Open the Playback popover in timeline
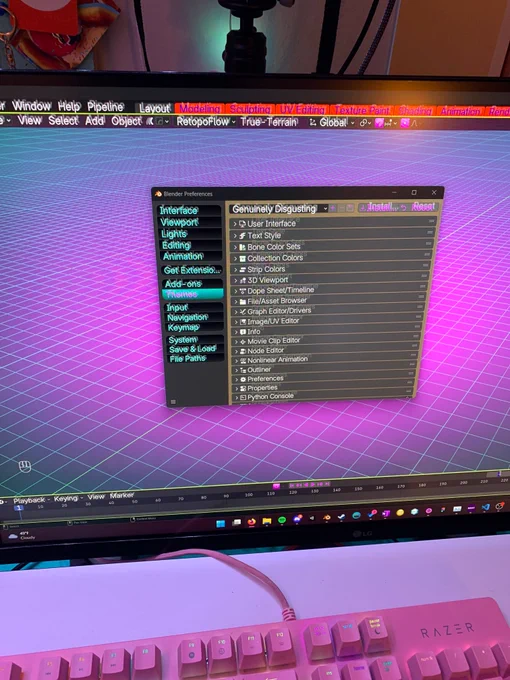The image size is (510, 680). tap(30, 500)
